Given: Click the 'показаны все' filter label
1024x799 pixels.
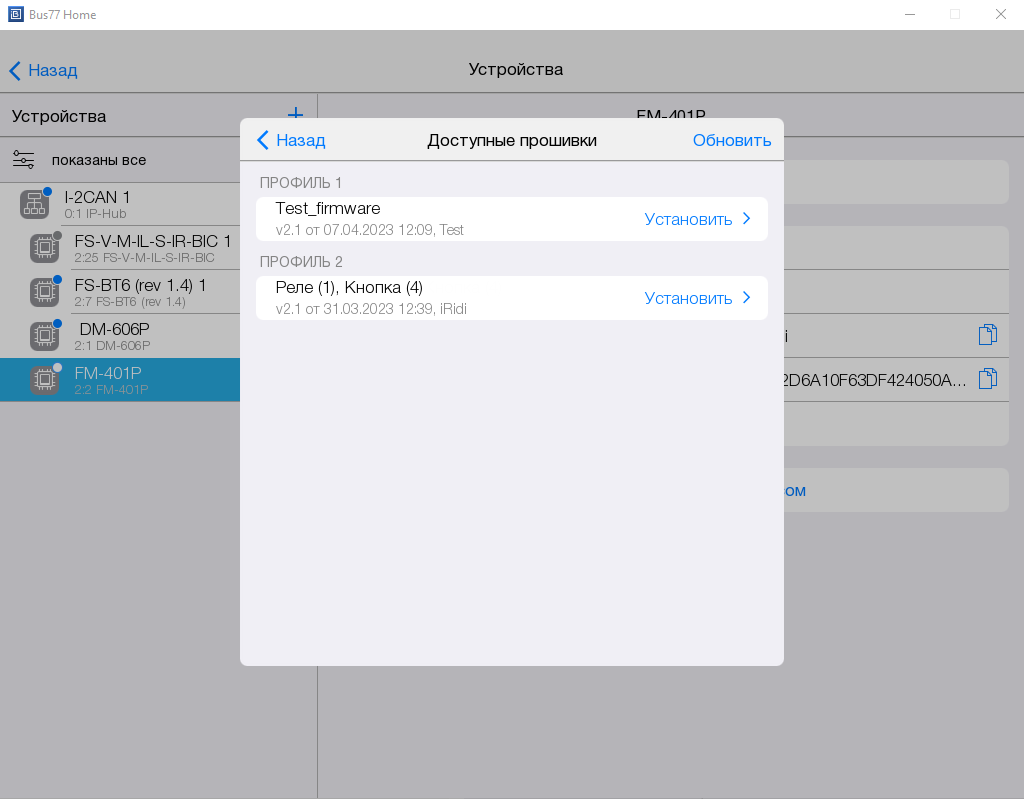Looking at the screenshot, I should 99,160.
